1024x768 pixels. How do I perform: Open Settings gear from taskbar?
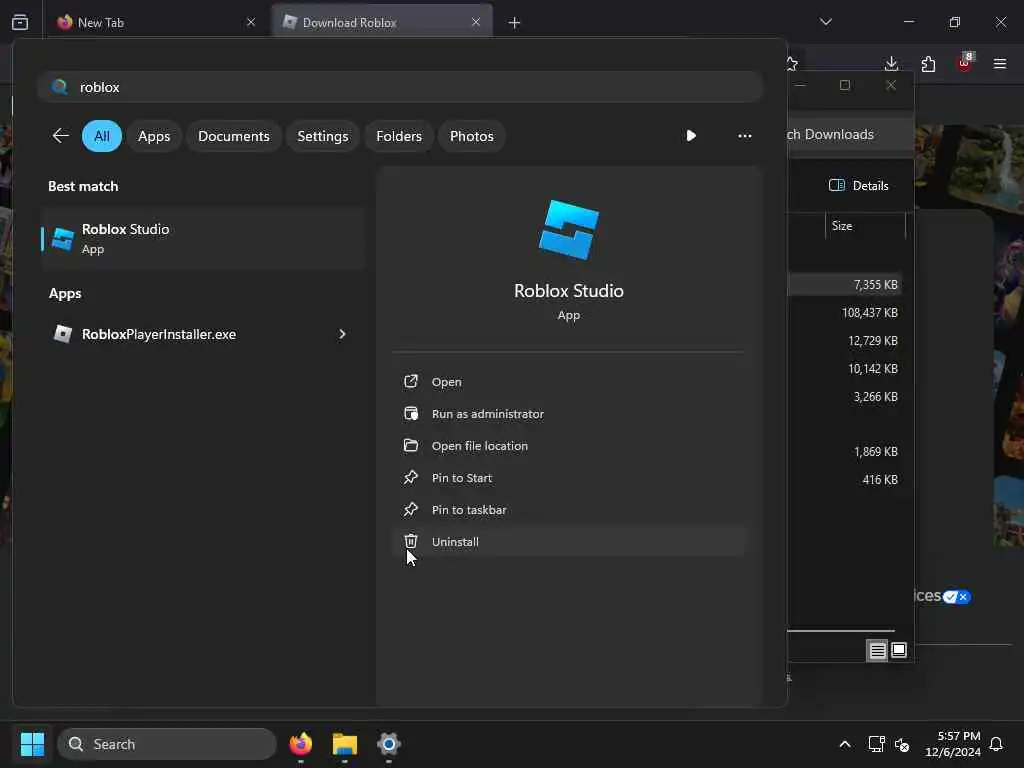click(389, 744)
